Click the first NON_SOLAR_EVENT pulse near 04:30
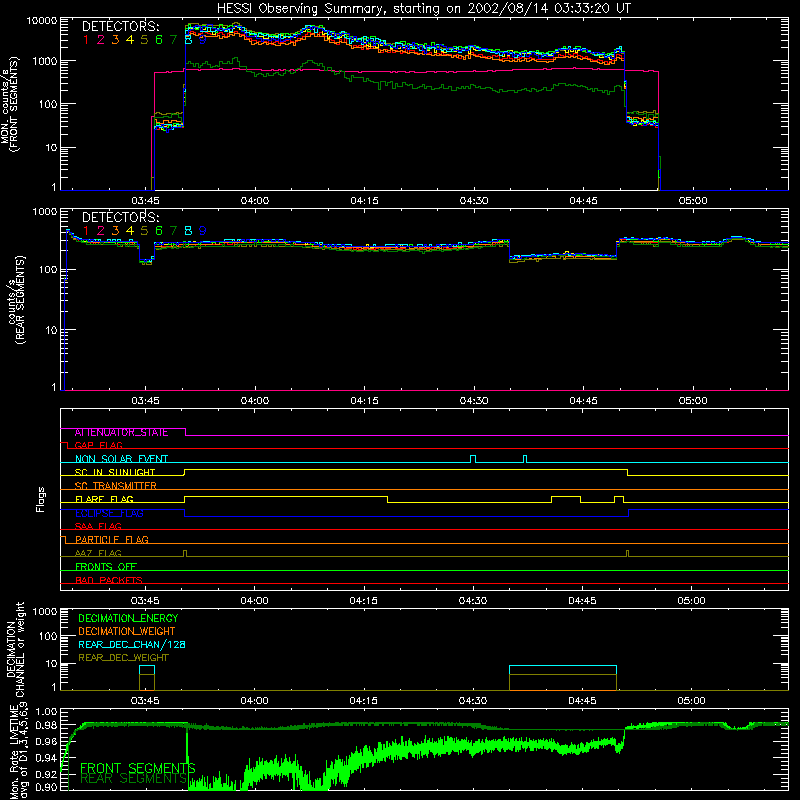 pos(473,459)
